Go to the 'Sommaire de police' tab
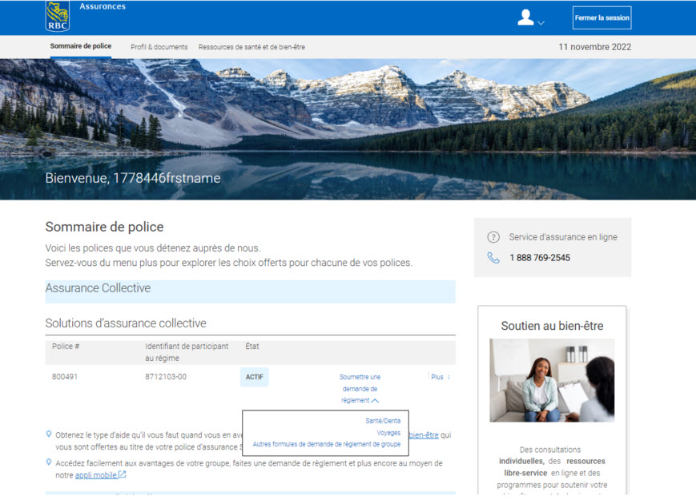 [x=80, y=47]
